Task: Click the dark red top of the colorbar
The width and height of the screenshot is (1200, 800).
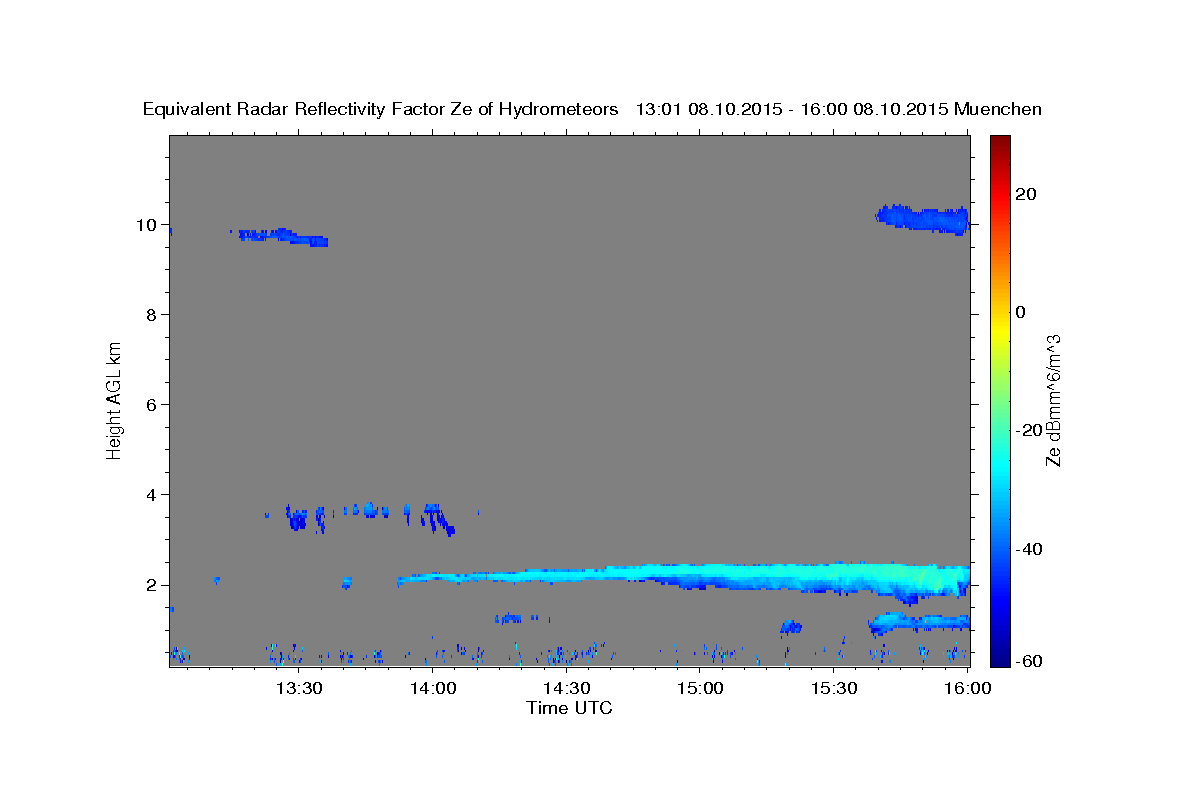Action: [1000, 142]
